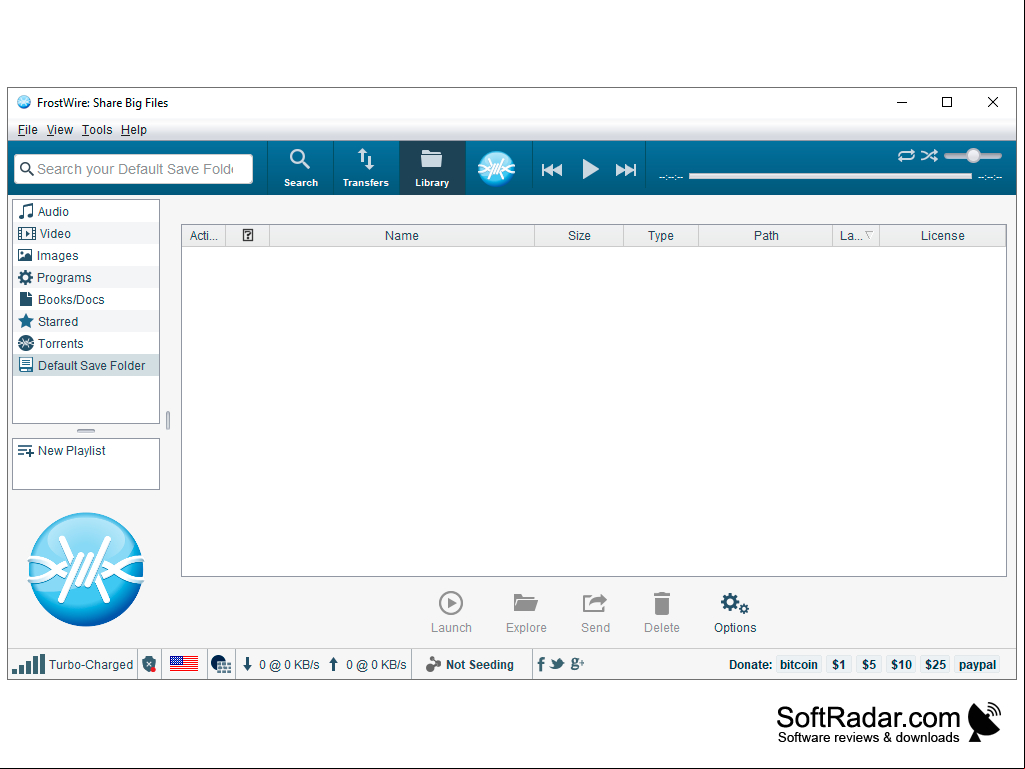Sort the table by Name column
The height and width of the screenshot is (769, 1025).
401,235
